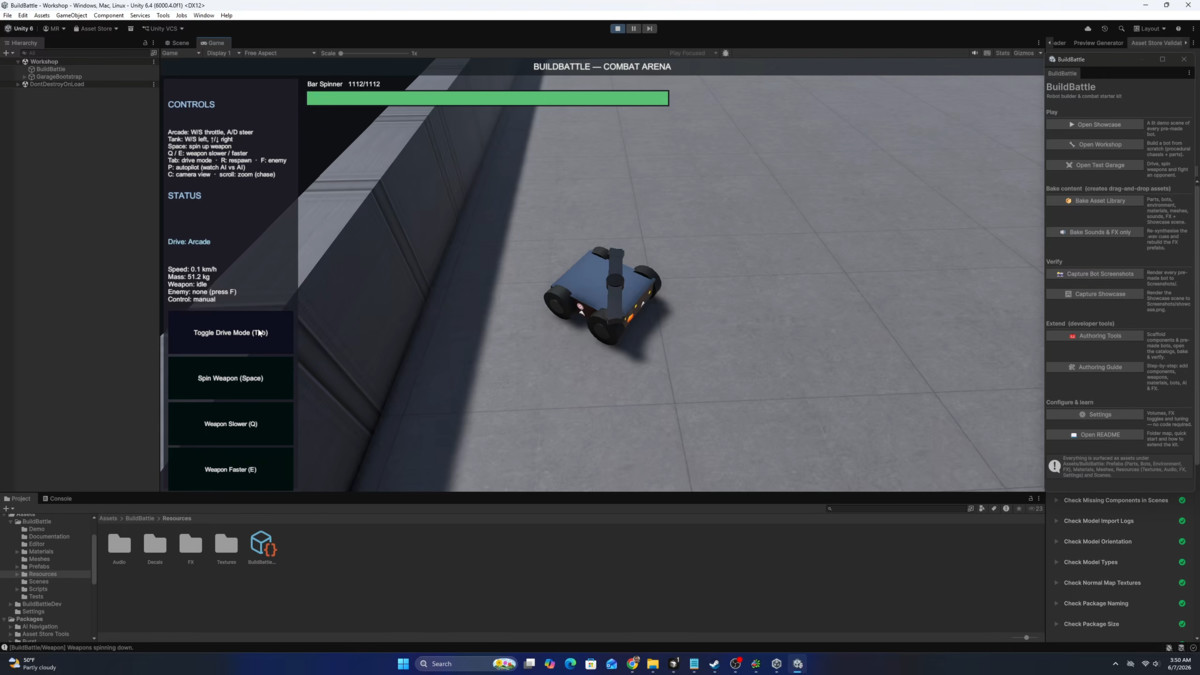This screenshot has width=1200, height=675.
Task: Click Bake Sounds & FX only
Action: [x=1095, y=232]
